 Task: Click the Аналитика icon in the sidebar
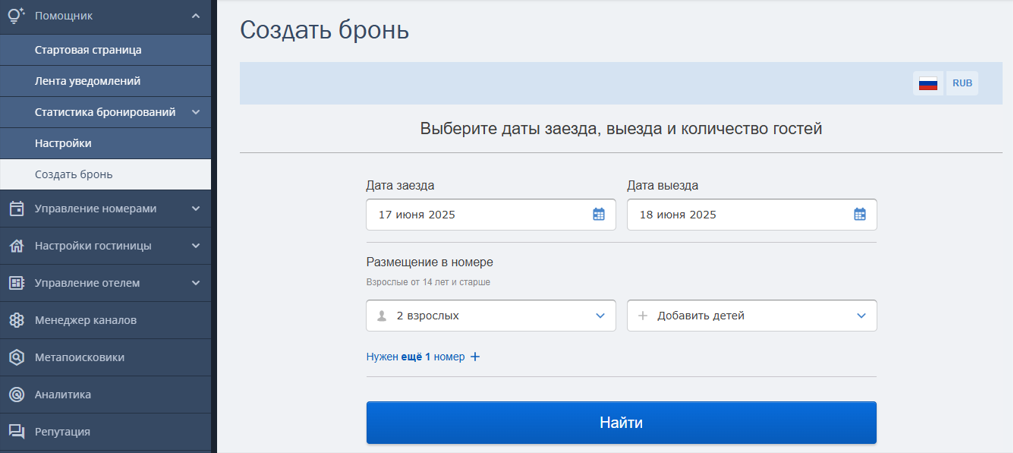click(x=17, y=394)
